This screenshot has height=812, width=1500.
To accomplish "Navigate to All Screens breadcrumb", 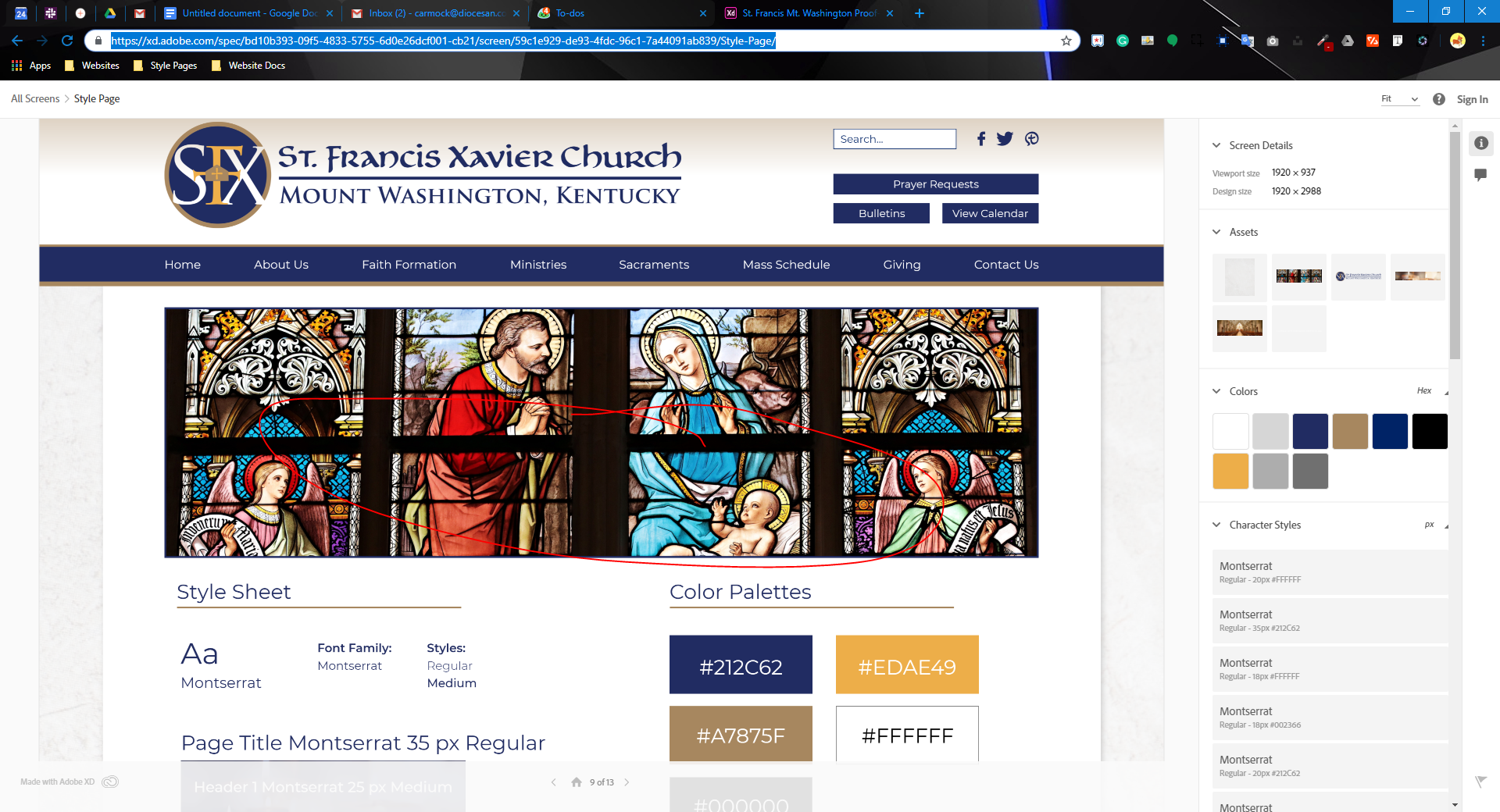I will click(x=35, y=98).
